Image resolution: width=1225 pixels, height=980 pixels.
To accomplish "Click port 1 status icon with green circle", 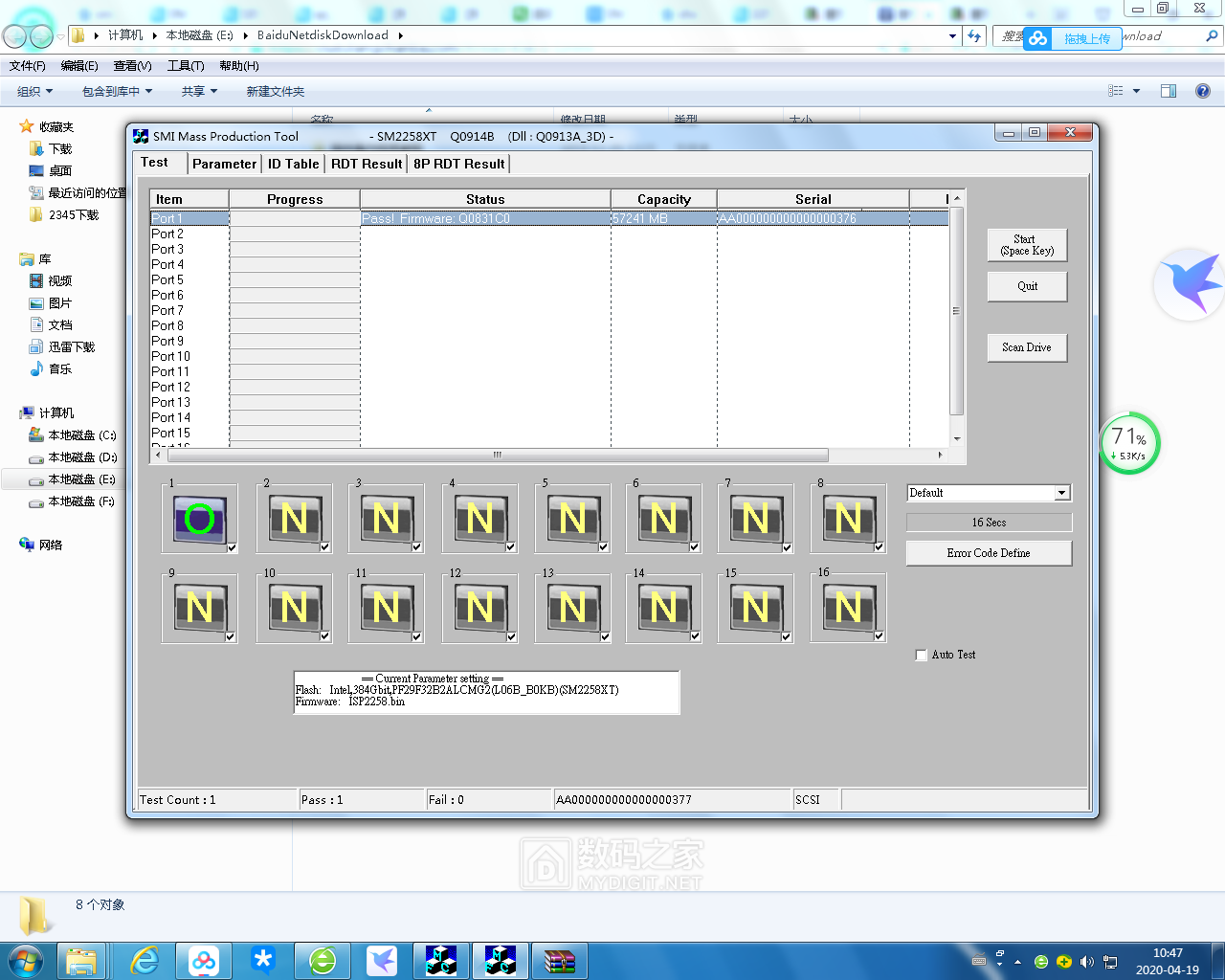I will (x=199, y=519).
